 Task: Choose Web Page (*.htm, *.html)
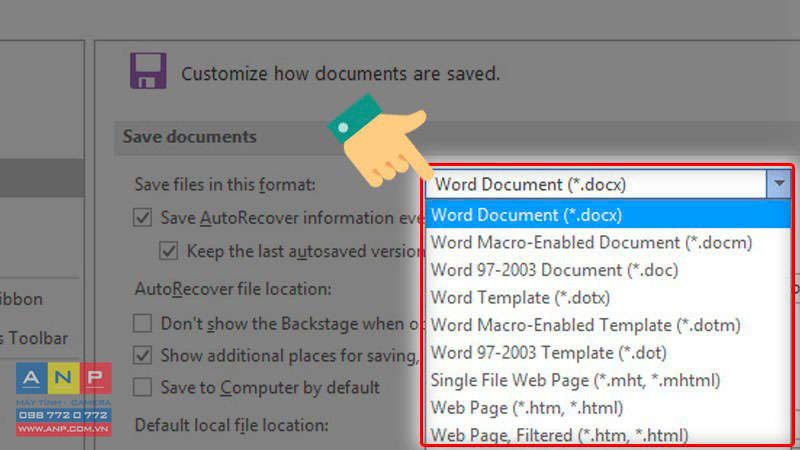608,408
